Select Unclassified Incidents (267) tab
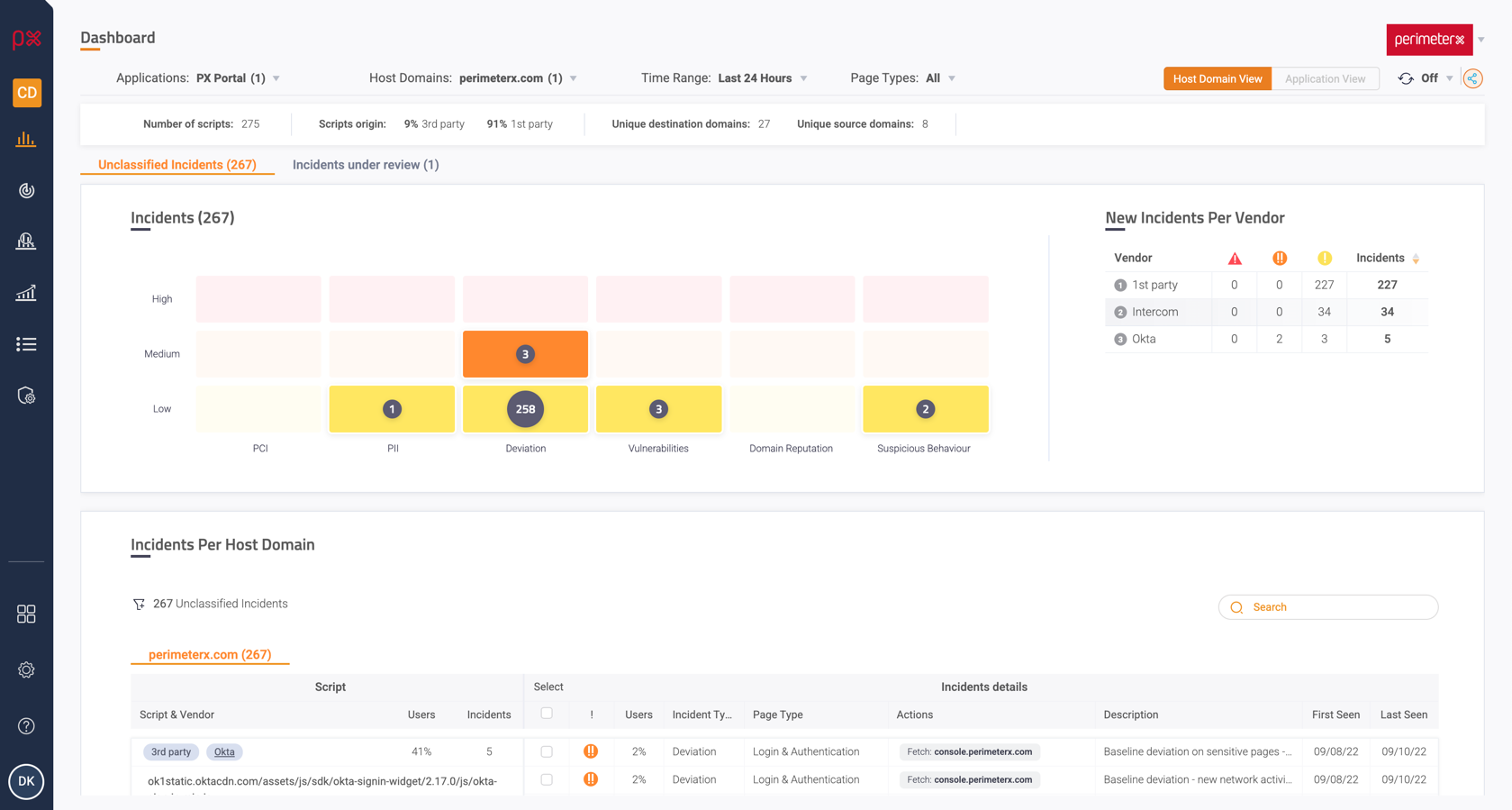 [177, 165]
